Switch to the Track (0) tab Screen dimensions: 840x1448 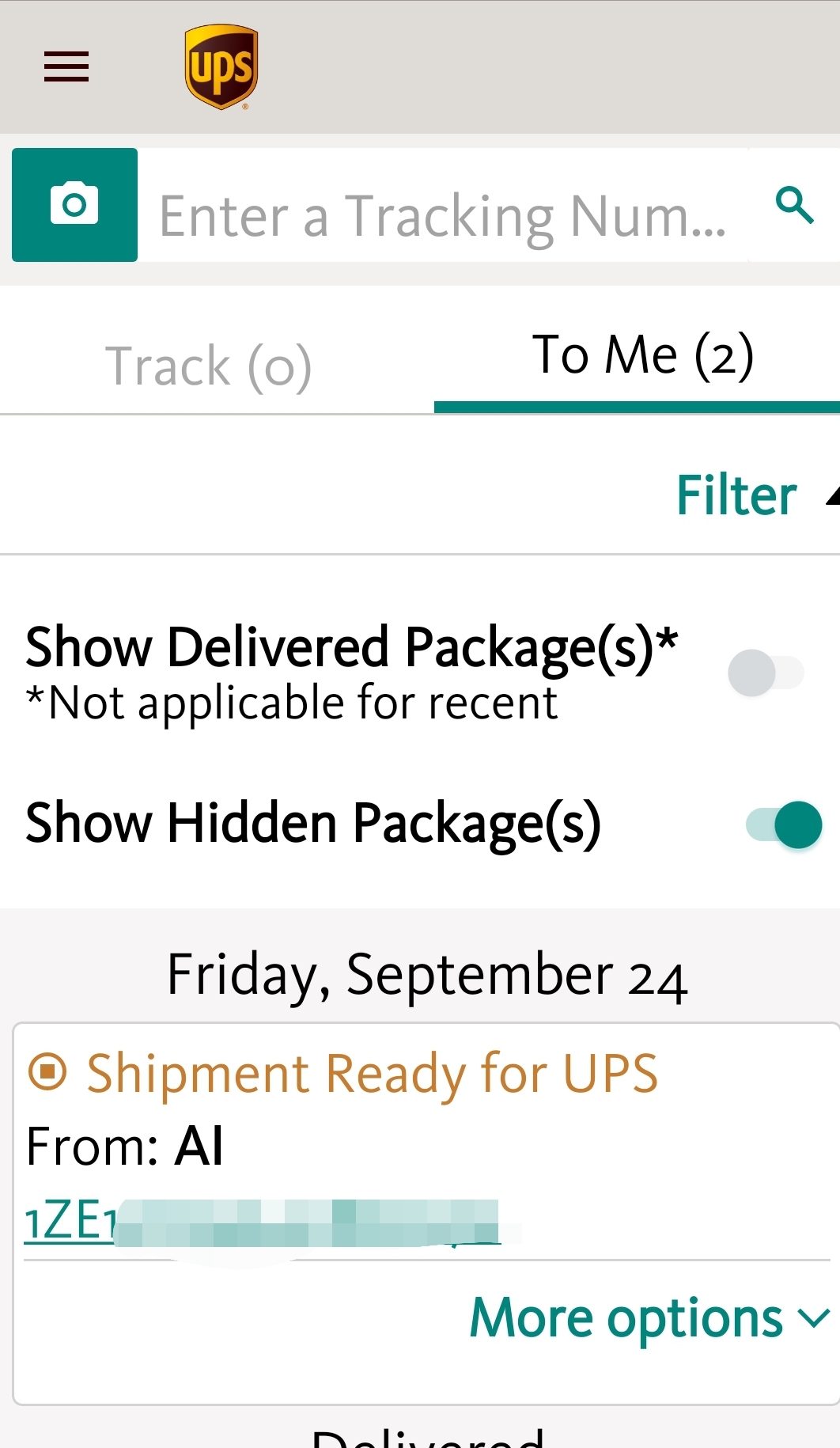coord(209,366)
